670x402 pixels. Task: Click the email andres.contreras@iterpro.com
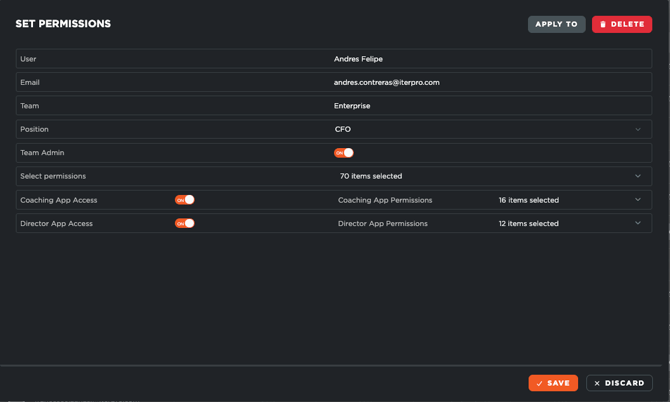pyautogui.click(x=387, y=82)
